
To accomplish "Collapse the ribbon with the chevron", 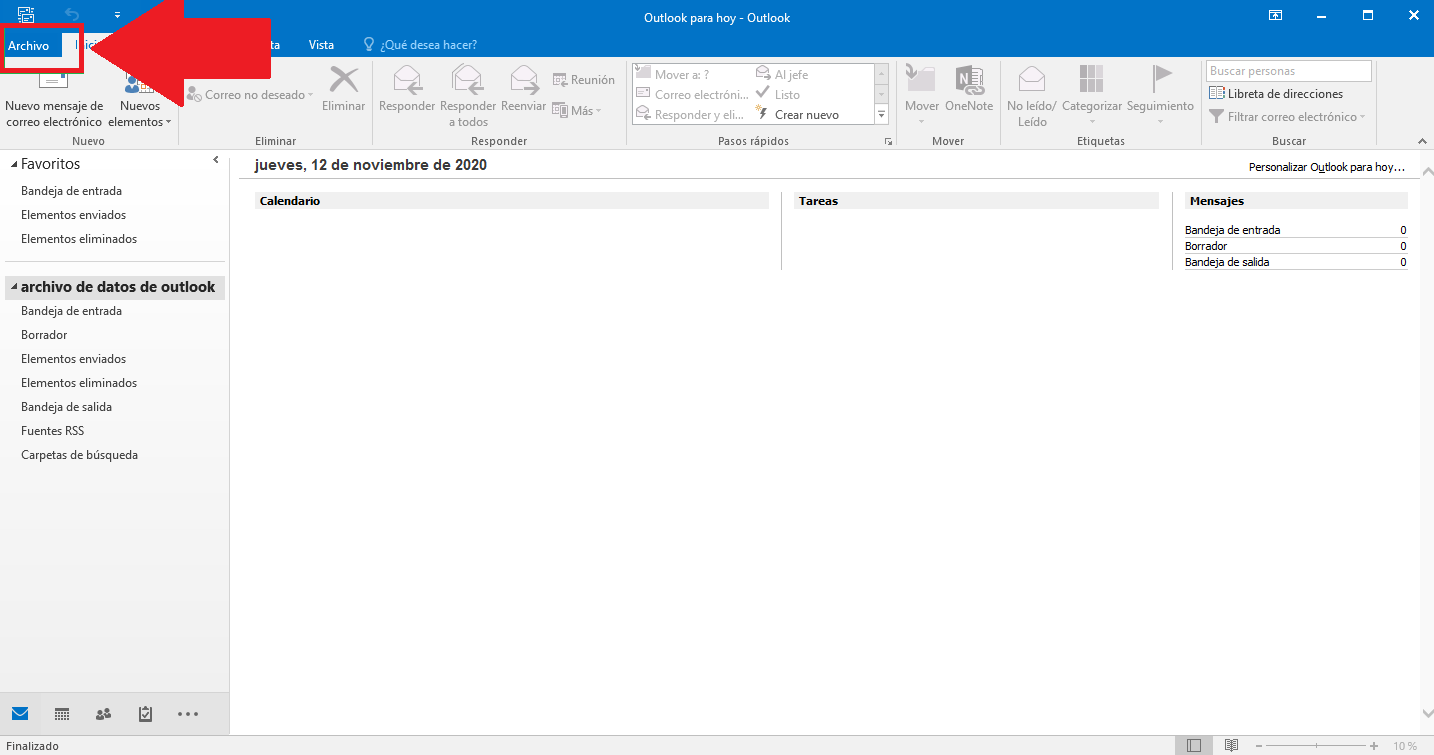I will 1422,142.
